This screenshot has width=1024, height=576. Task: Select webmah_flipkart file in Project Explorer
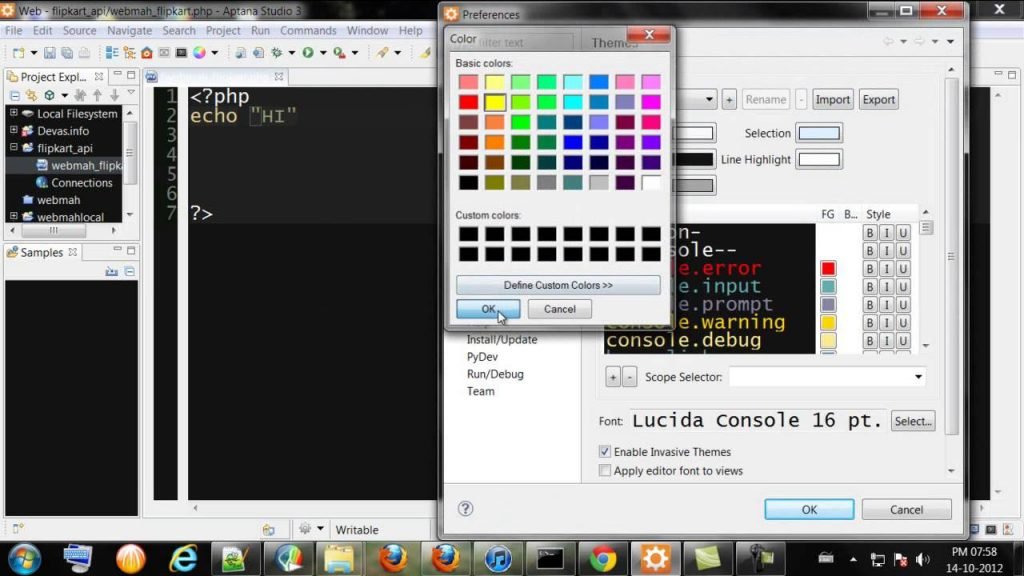coord(86,165)
